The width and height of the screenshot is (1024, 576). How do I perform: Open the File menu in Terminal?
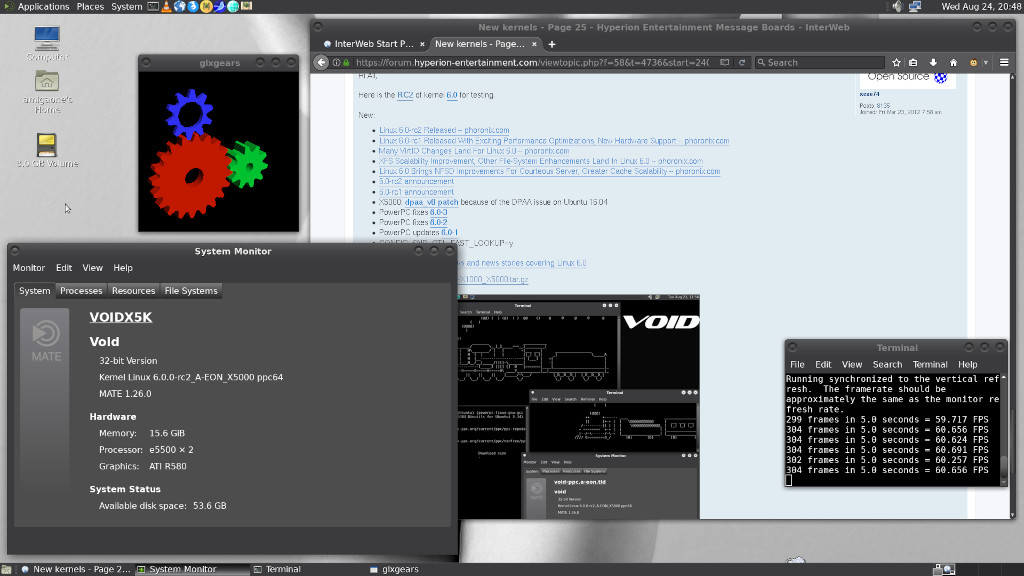coord(797,364)
